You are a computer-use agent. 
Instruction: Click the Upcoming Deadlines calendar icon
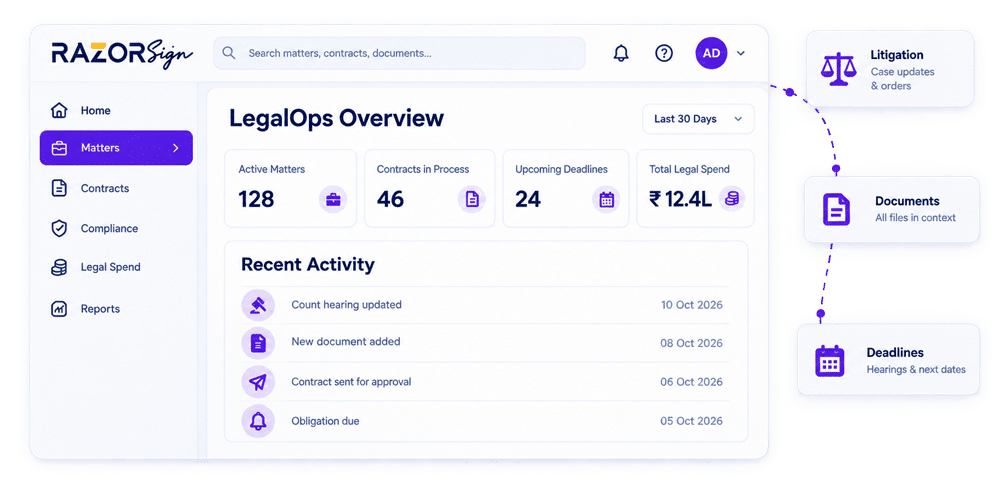point(607,200)
